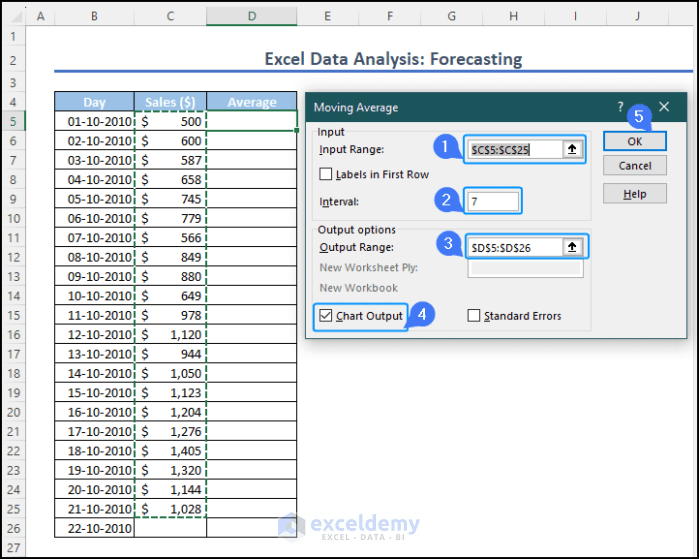Select row 5 header
The image size is (699, 559).
pyautogui.click(x=13, y=121)
